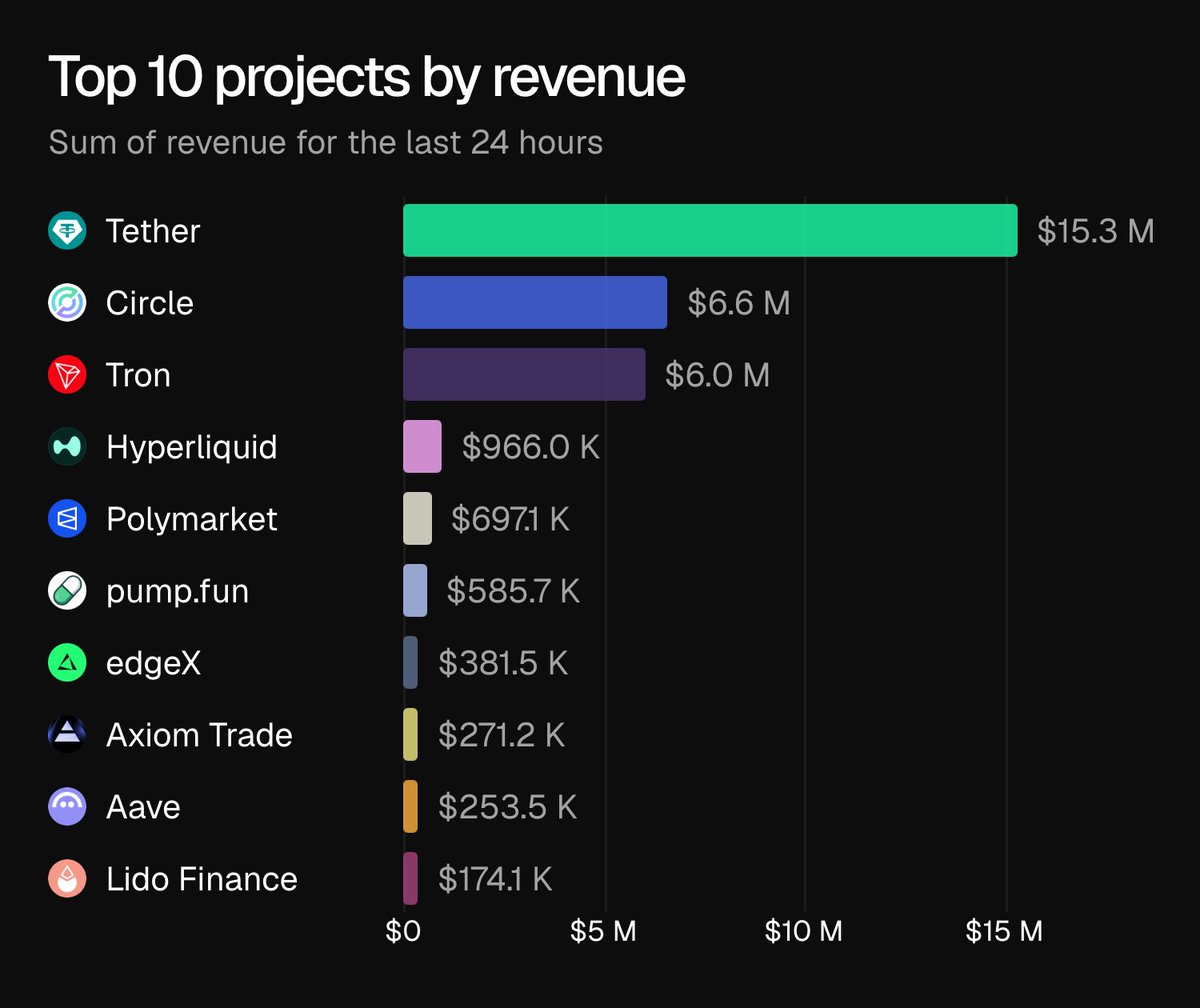This screenshot has height=1008, width=1200.
Task: Click the Tether logo icon
Action: pyautogui.click(x=67, y=231)
